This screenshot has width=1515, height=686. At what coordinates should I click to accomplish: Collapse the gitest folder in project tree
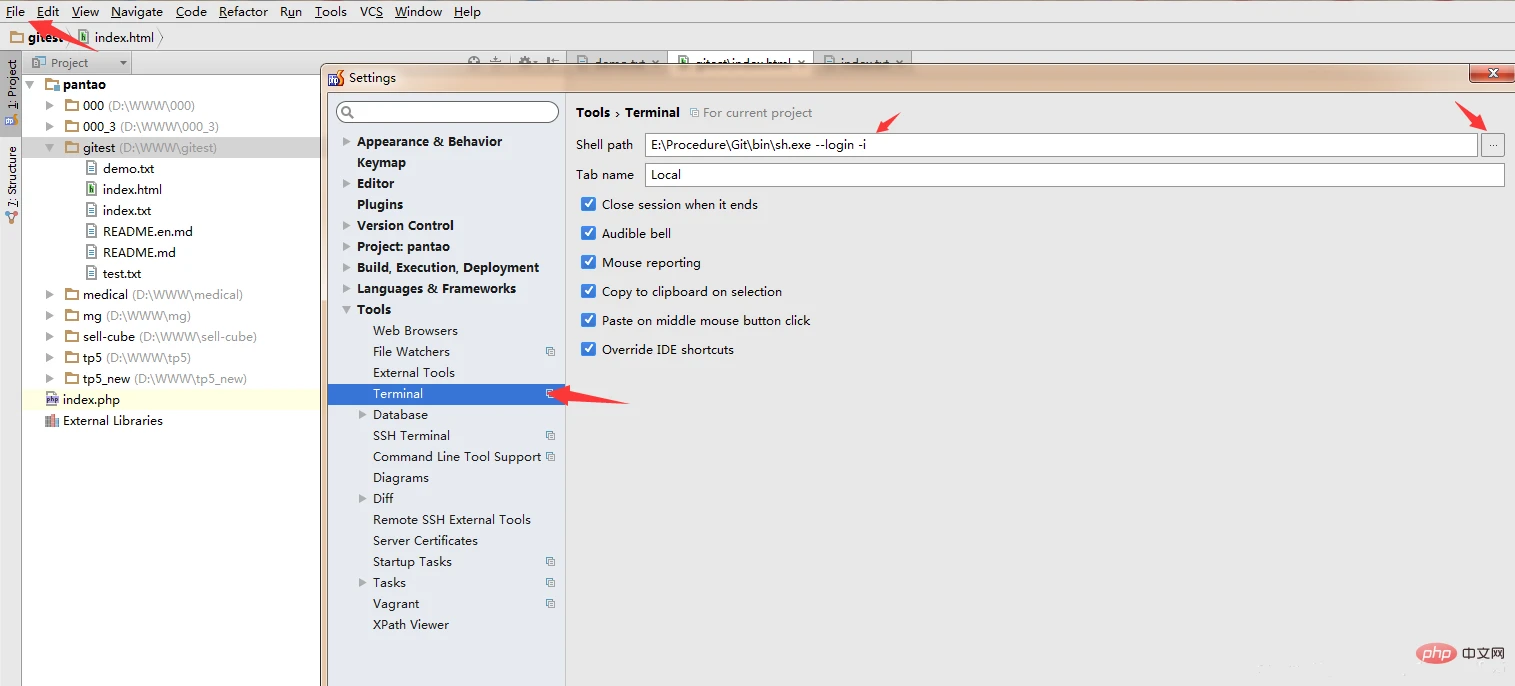(49, 148)
